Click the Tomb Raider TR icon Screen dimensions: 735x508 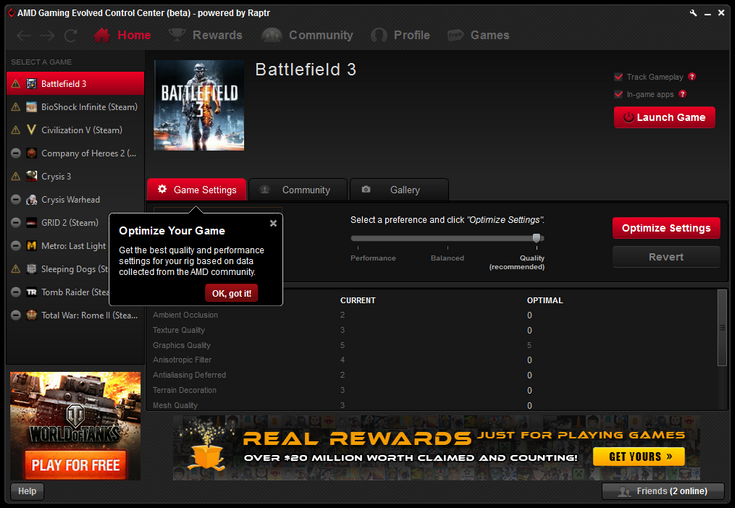pyautogui.click(x=31, y=292)
